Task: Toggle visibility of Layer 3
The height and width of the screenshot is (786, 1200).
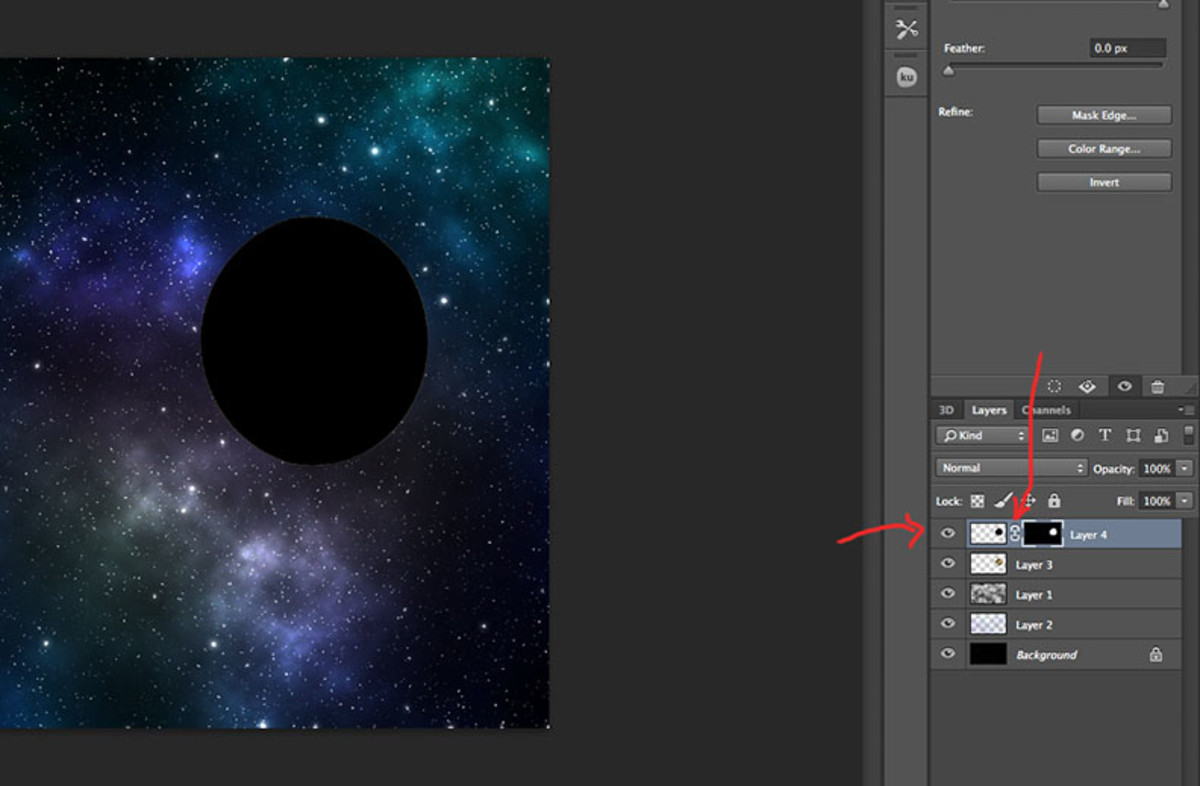Action: (947, 563)
